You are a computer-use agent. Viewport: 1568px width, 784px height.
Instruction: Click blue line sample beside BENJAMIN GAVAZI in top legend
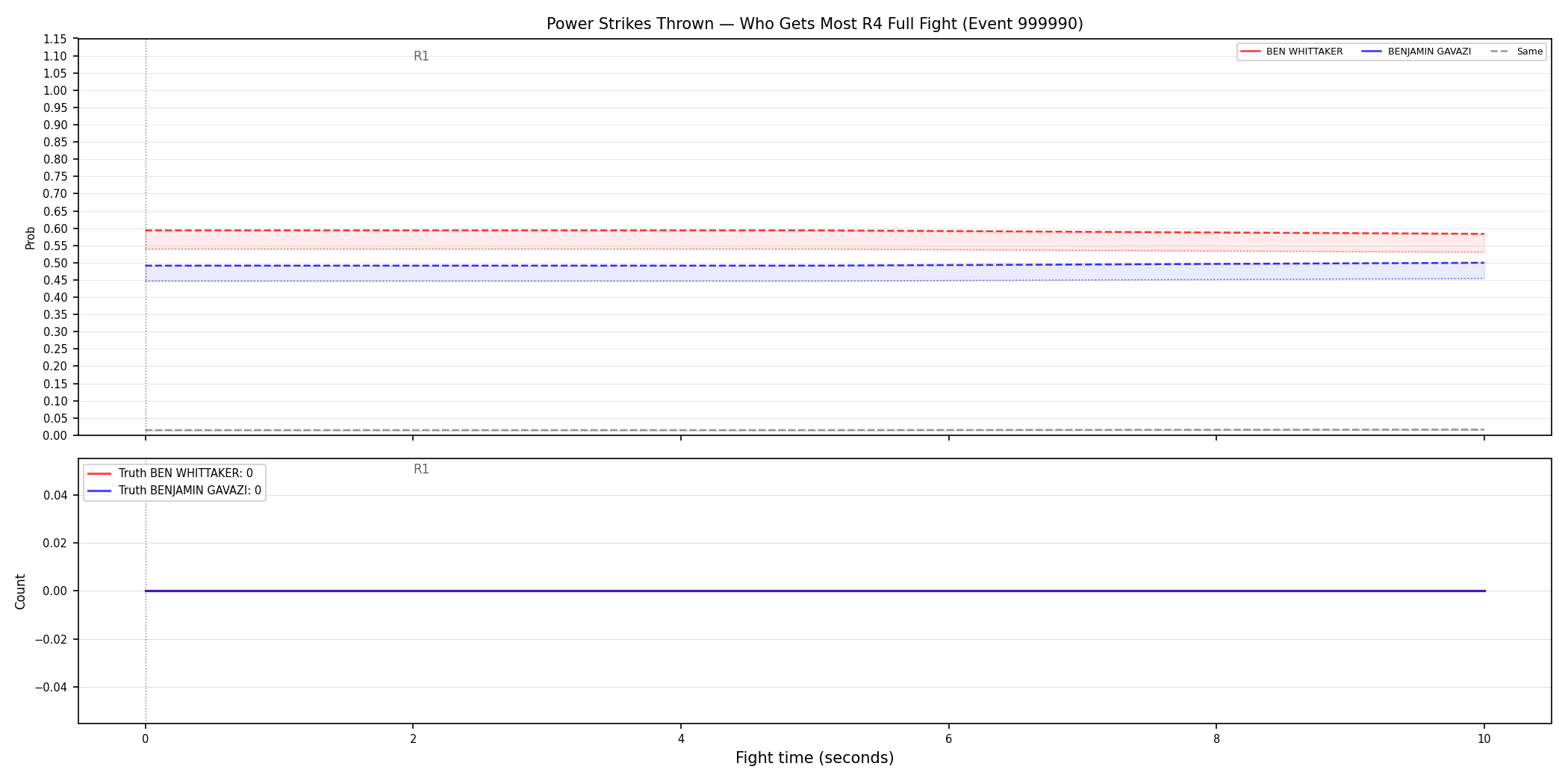click(x=1372, y=52)
